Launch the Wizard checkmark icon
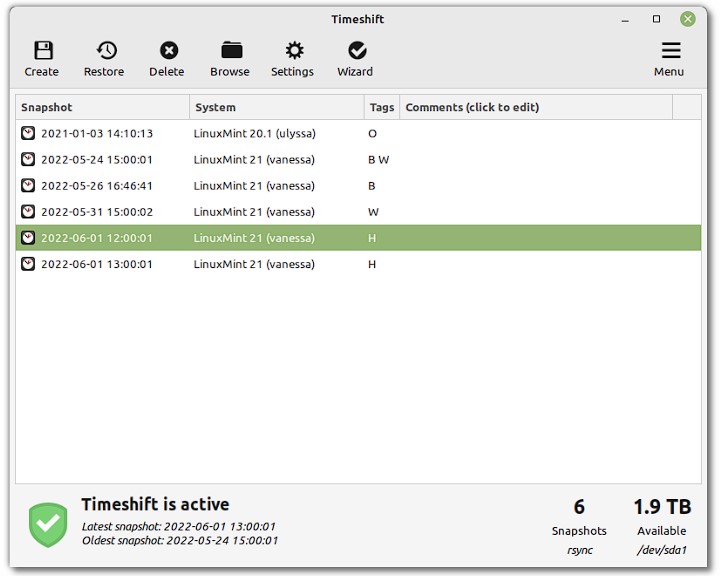The image size is (725, 576). [357, 50]
